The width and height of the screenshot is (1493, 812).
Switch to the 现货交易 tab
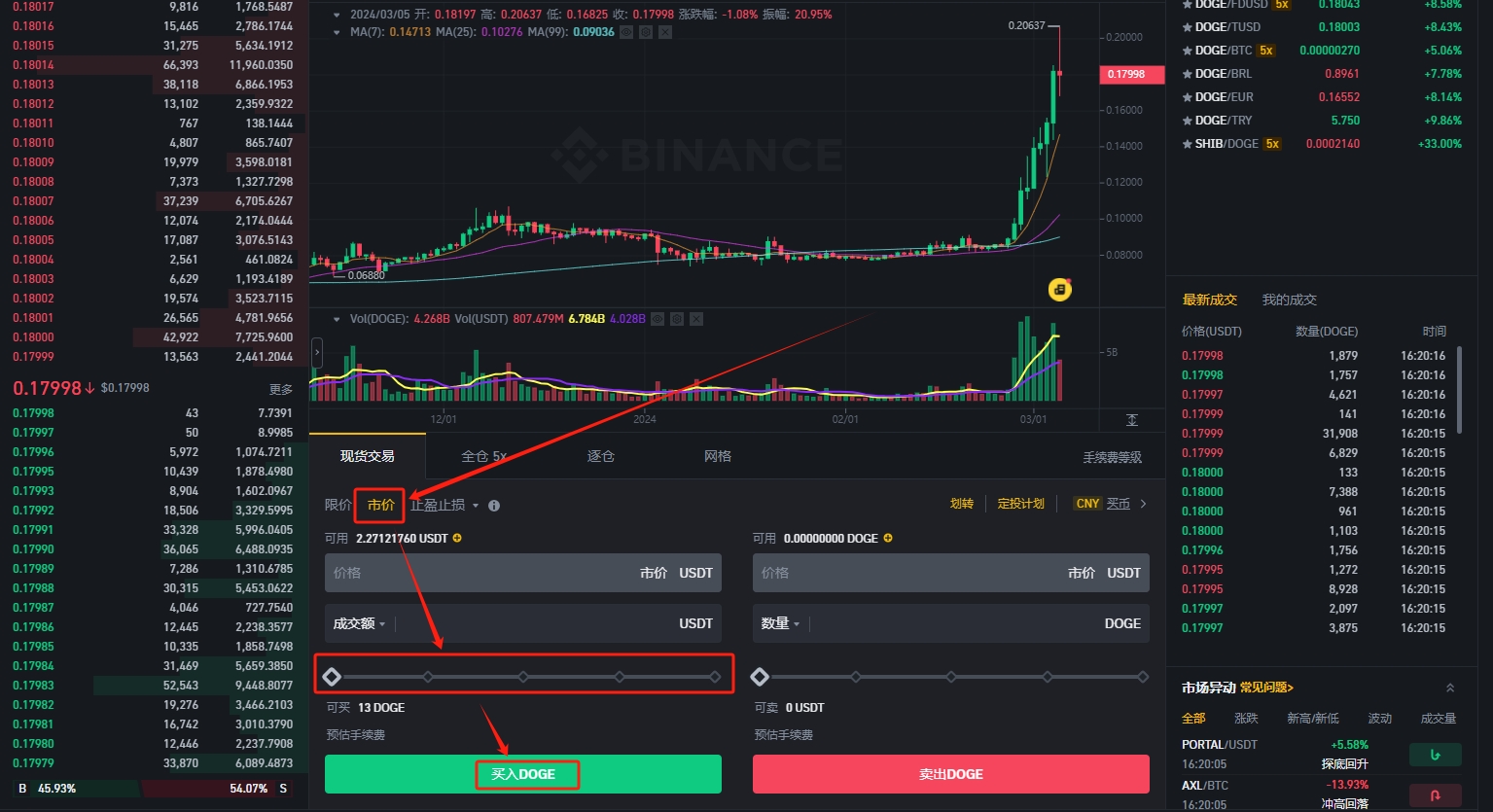coord(367,456)
